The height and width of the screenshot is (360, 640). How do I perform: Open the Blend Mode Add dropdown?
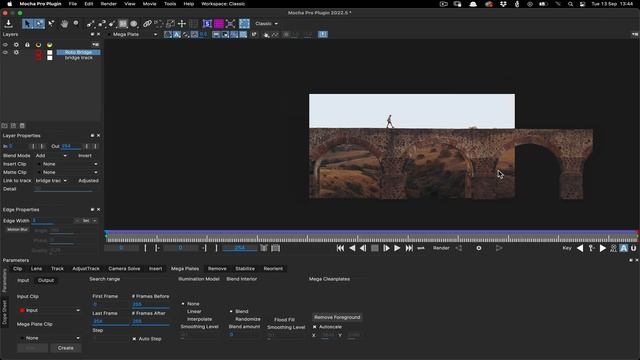coord(51,156)
